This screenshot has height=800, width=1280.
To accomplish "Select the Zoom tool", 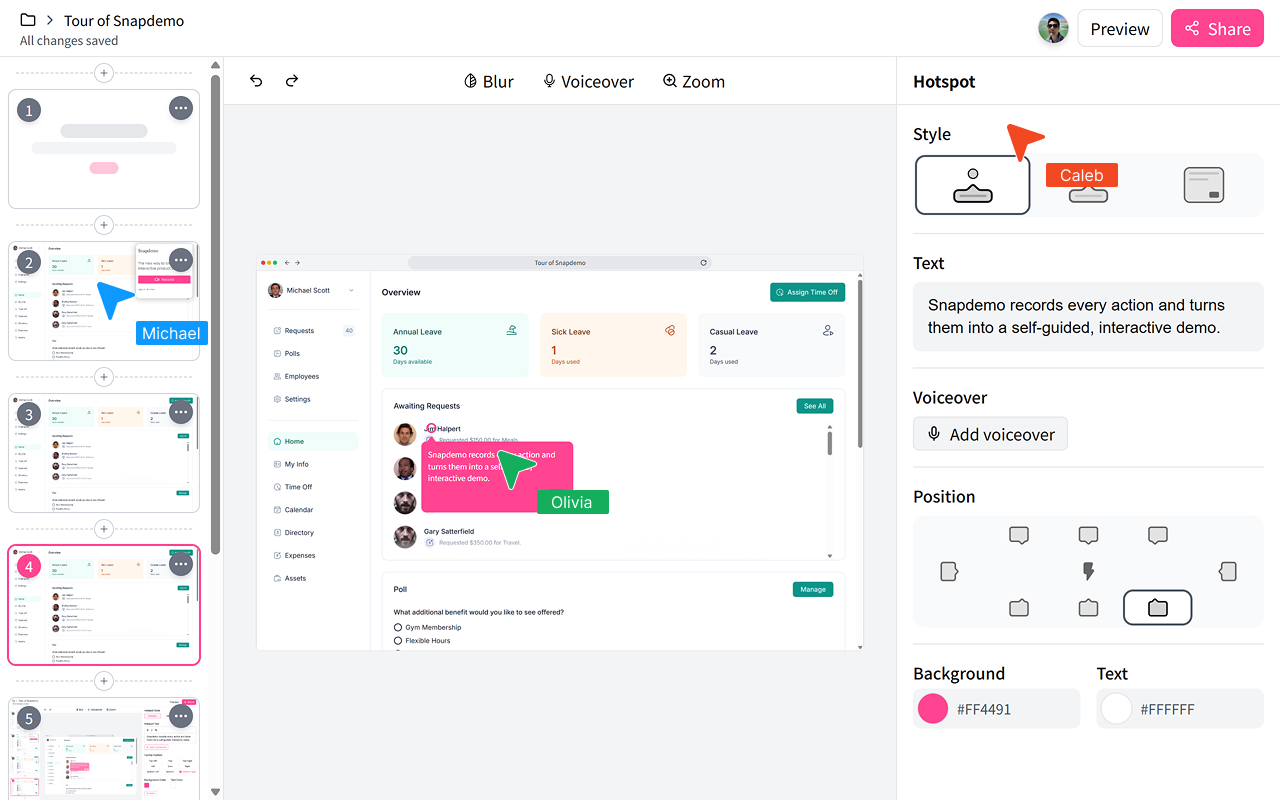I will click(693, 81).
